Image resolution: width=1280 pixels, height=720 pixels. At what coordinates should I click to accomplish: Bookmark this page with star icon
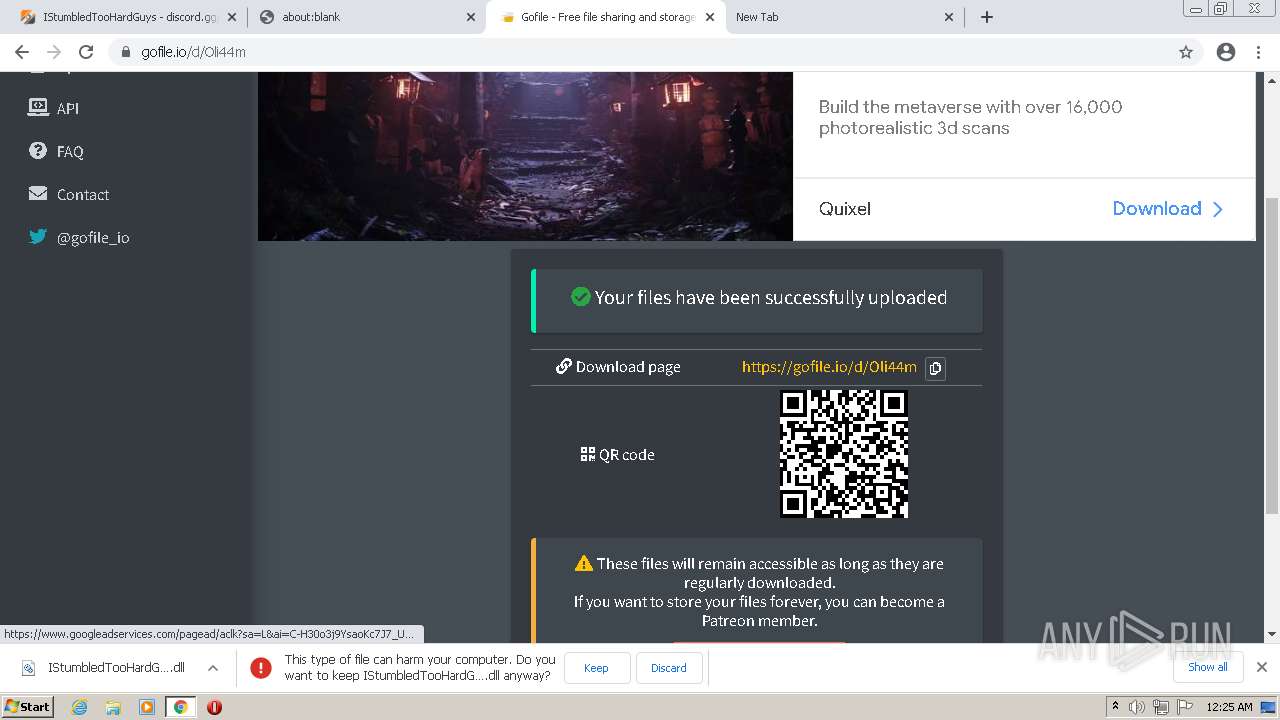(x=1186, y=52)
